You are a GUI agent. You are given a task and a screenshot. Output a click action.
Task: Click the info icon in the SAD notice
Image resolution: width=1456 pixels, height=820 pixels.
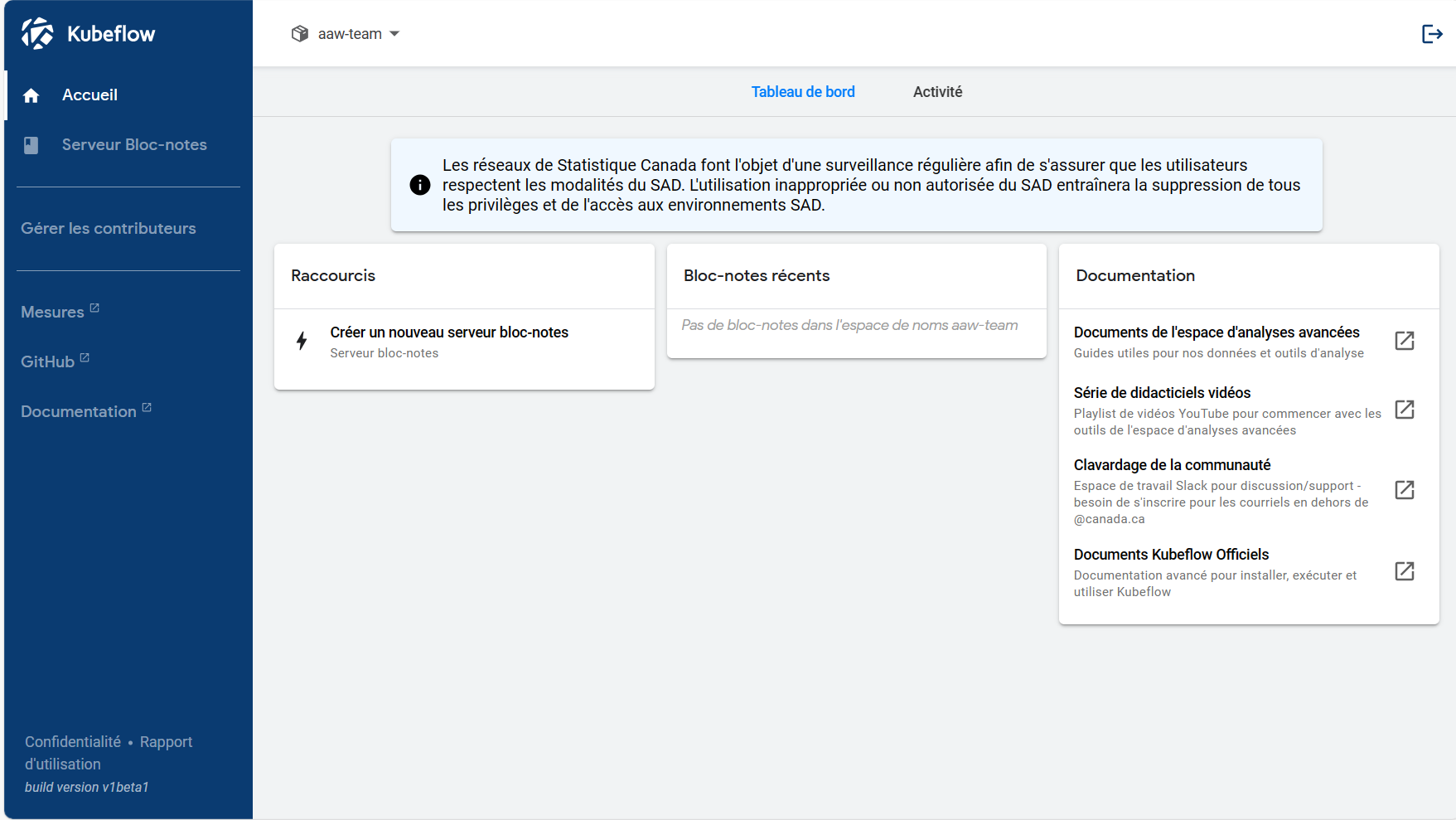(420, 185)
